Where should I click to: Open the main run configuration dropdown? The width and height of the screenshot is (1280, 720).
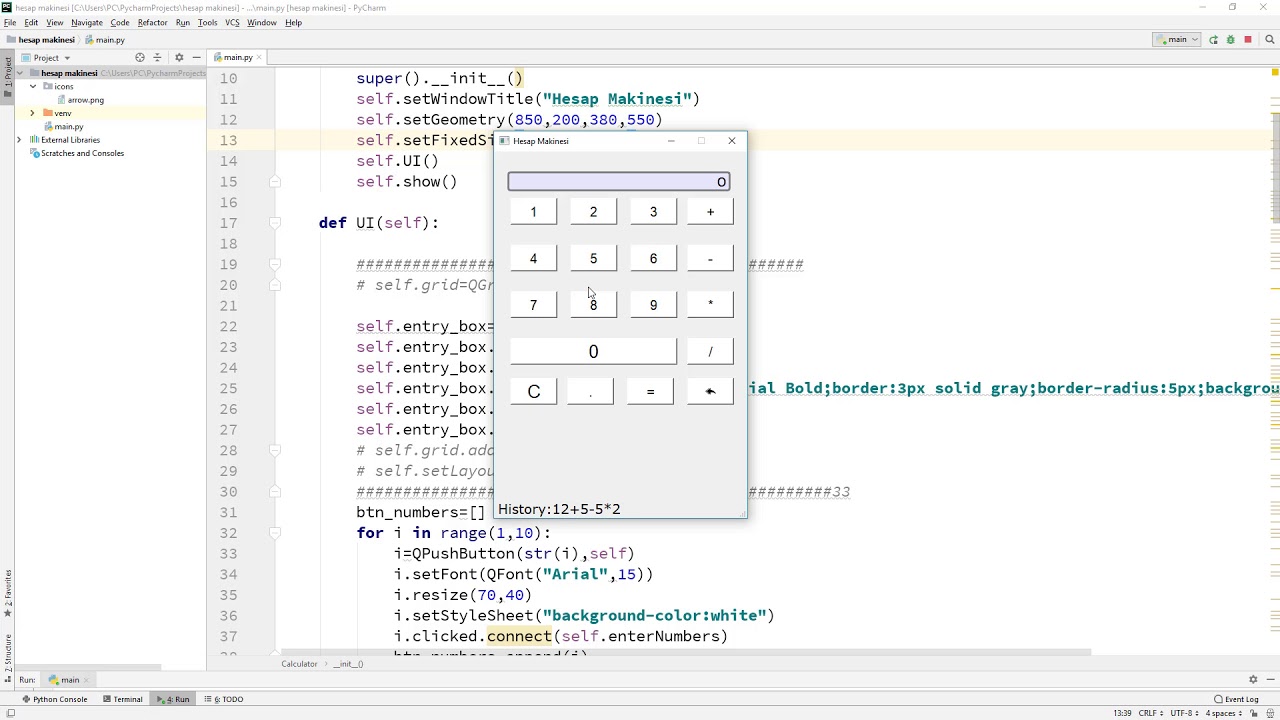click(1177, 40)
